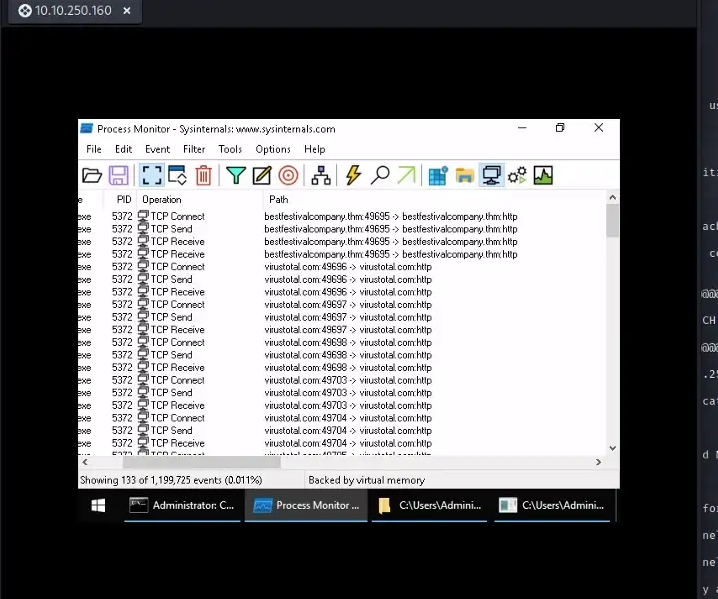Toggle Show Network Activity icon
Viewport: 718px width, 599px height.
coord(491,175)
